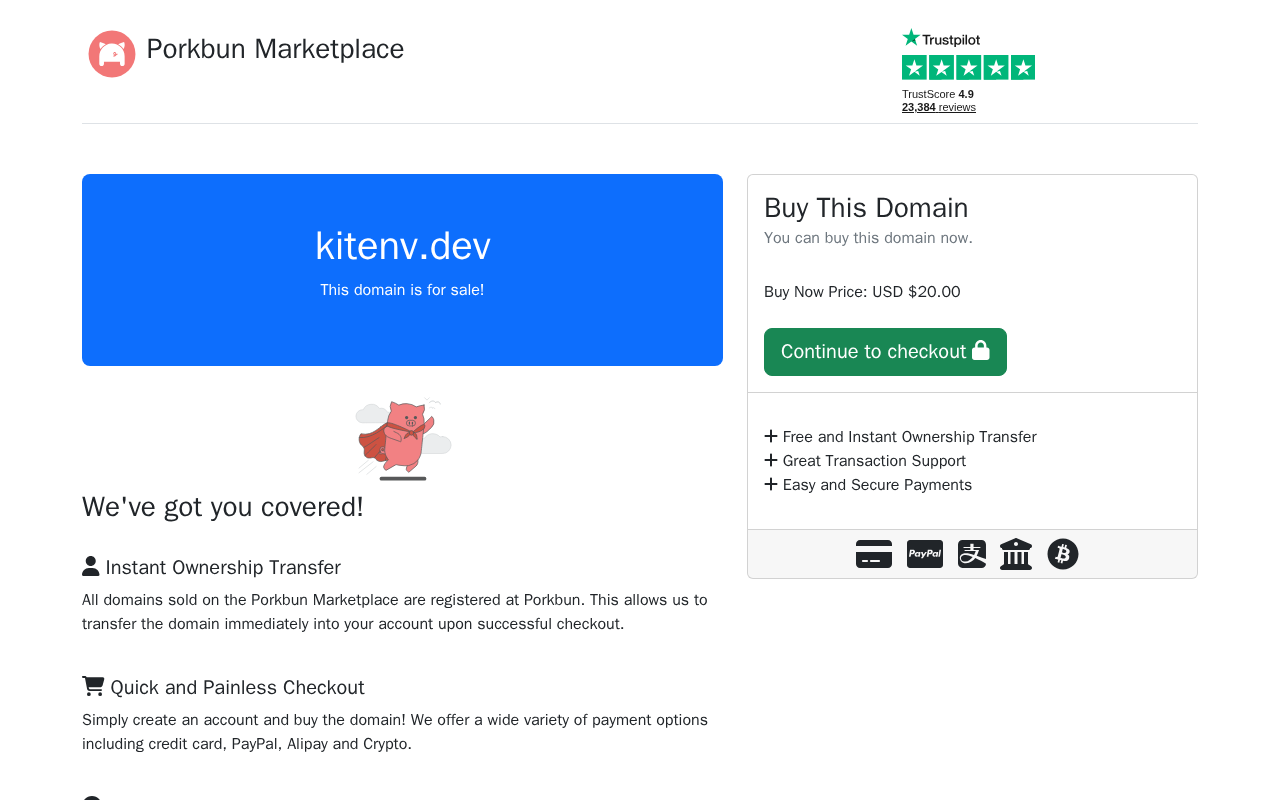This screenshot has width=1280, height=800.
Task: Click the bank transfer building icon
Action: coord(1016,554)
